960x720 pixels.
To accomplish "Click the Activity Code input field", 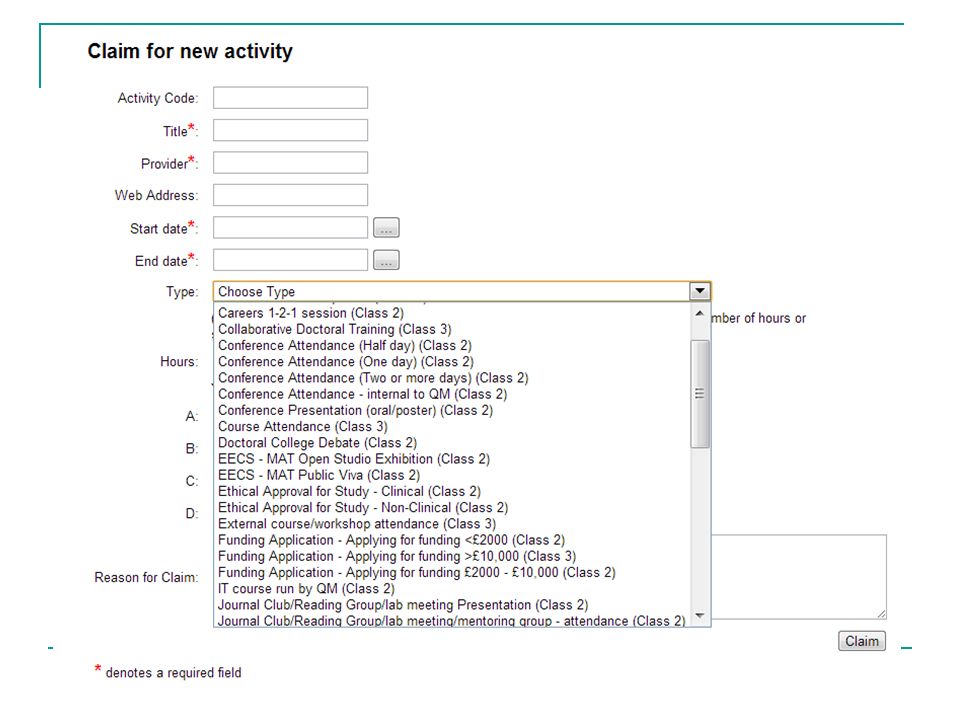I will (290, 98).
